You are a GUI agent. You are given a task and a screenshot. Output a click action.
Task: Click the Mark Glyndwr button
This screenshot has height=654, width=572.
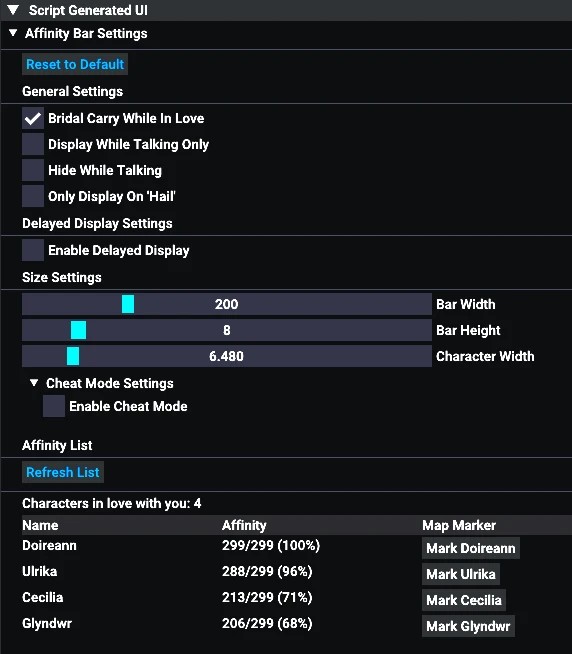click(x=468, y=626)
